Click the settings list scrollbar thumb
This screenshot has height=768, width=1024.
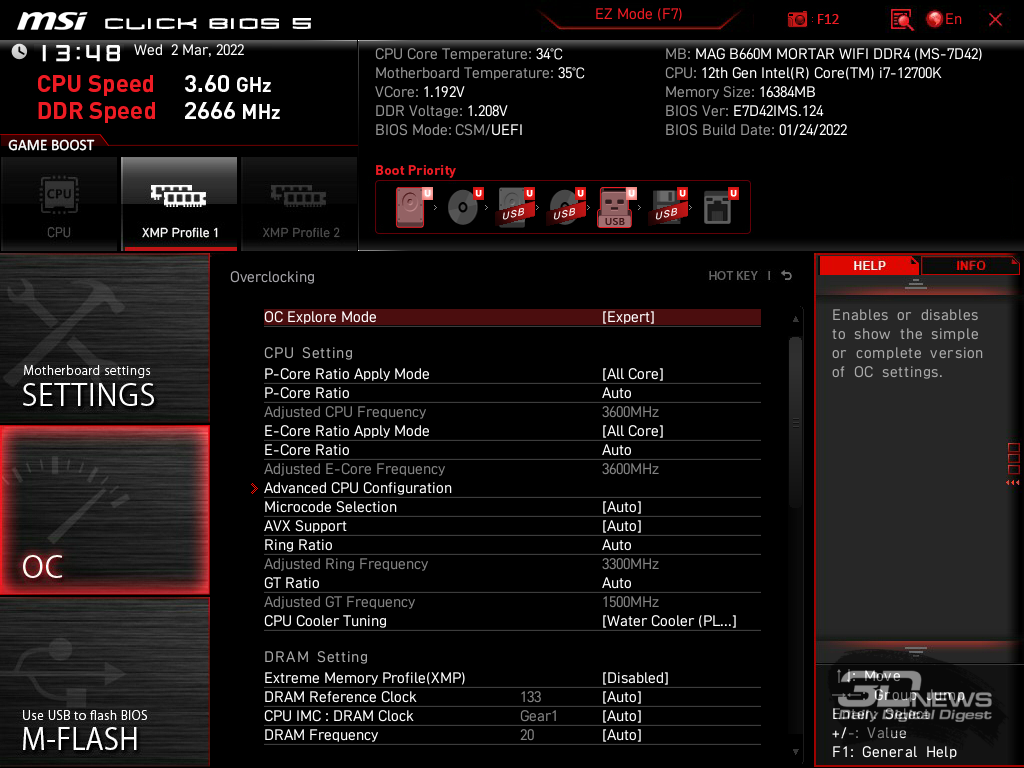click(x=795, y=423)
